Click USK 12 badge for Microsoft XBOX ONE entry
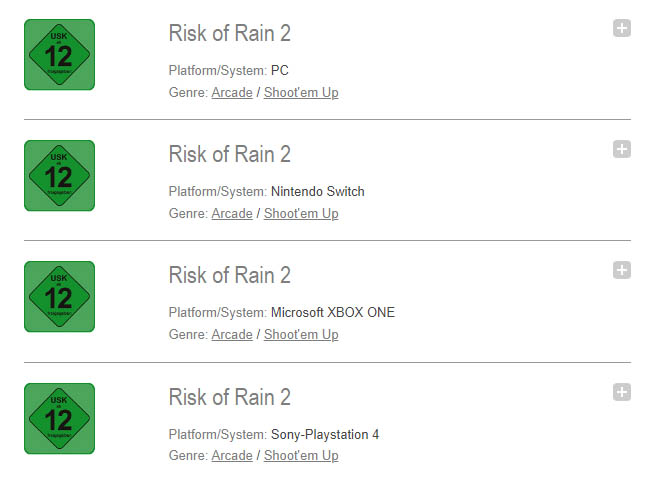The width and height of the screenshot is (655, 480). point(59,297)
